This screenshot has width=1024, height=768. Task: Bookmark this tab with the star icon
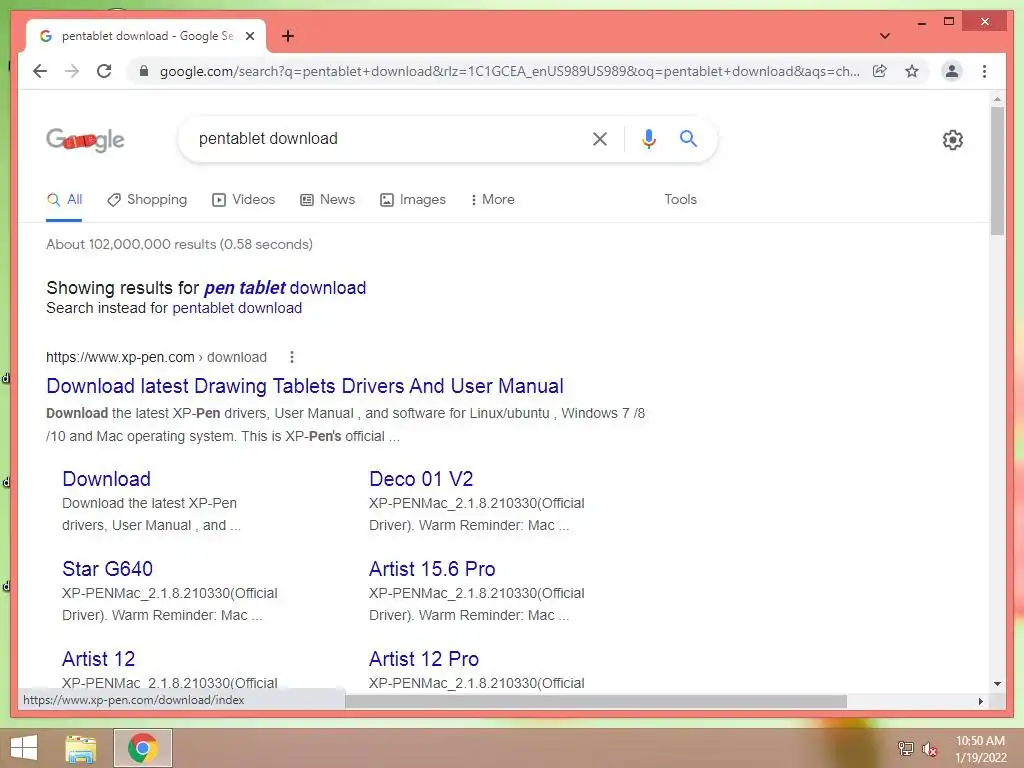tap(912, 71)
